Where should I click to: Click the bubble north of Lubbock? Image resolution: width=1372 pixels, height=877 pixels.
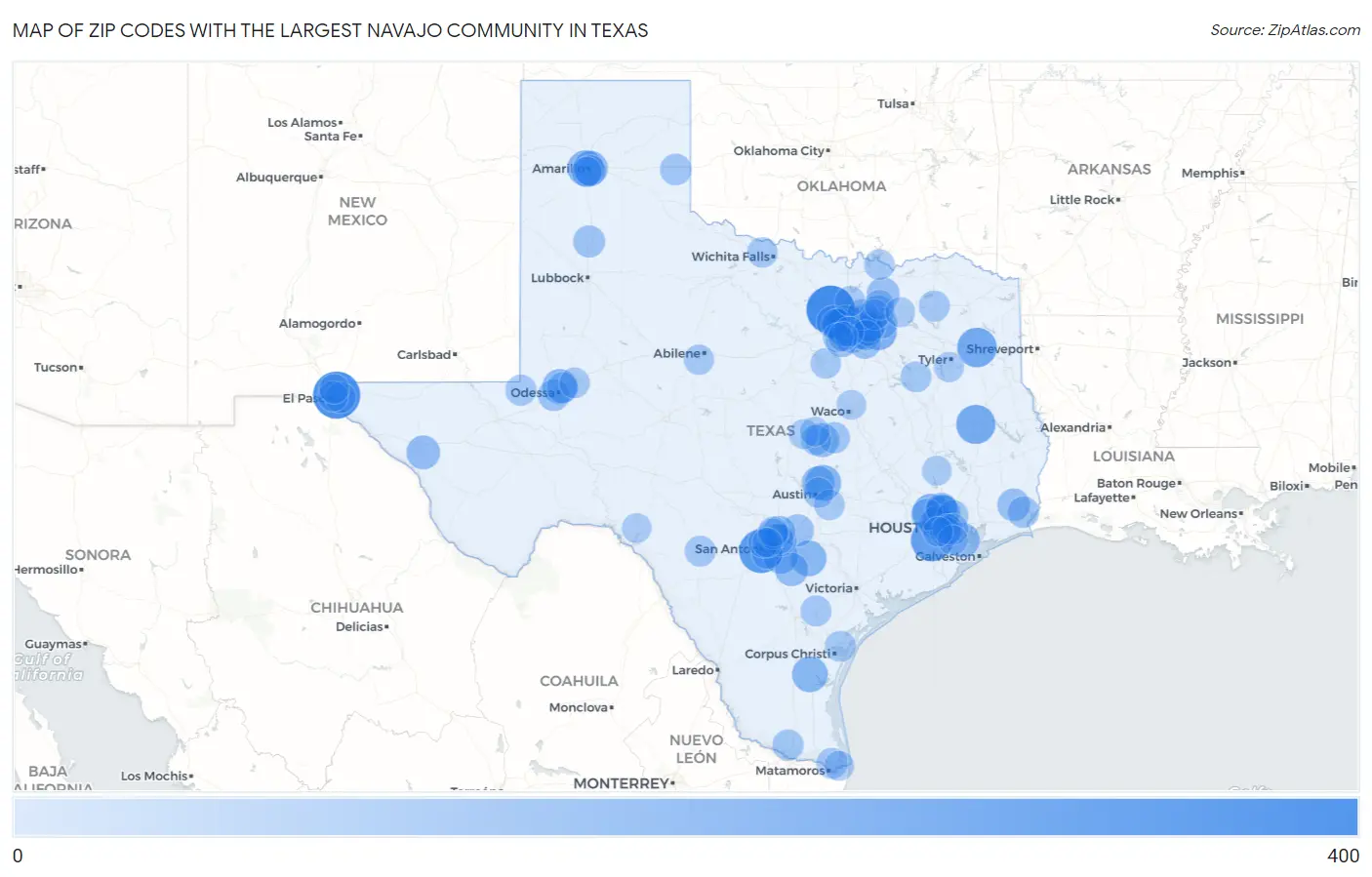(x=588, y=241)
